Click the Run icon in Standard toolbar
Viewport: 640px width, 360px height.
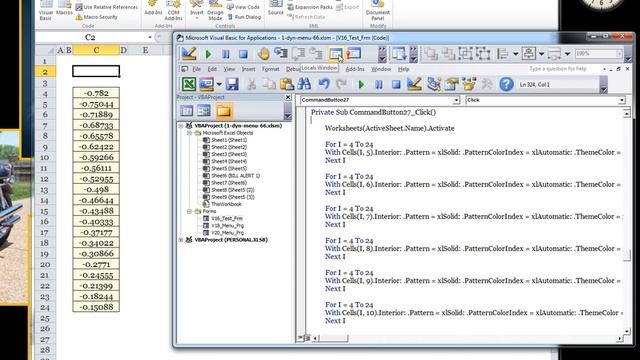361,84
